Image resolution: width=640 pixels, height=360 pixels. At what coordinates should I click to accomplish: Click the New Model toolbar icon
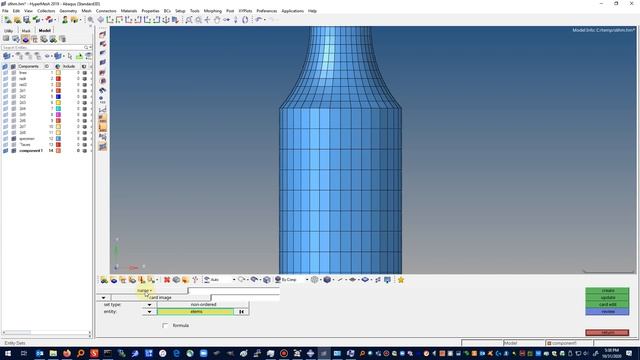click(x=8, y=20)
